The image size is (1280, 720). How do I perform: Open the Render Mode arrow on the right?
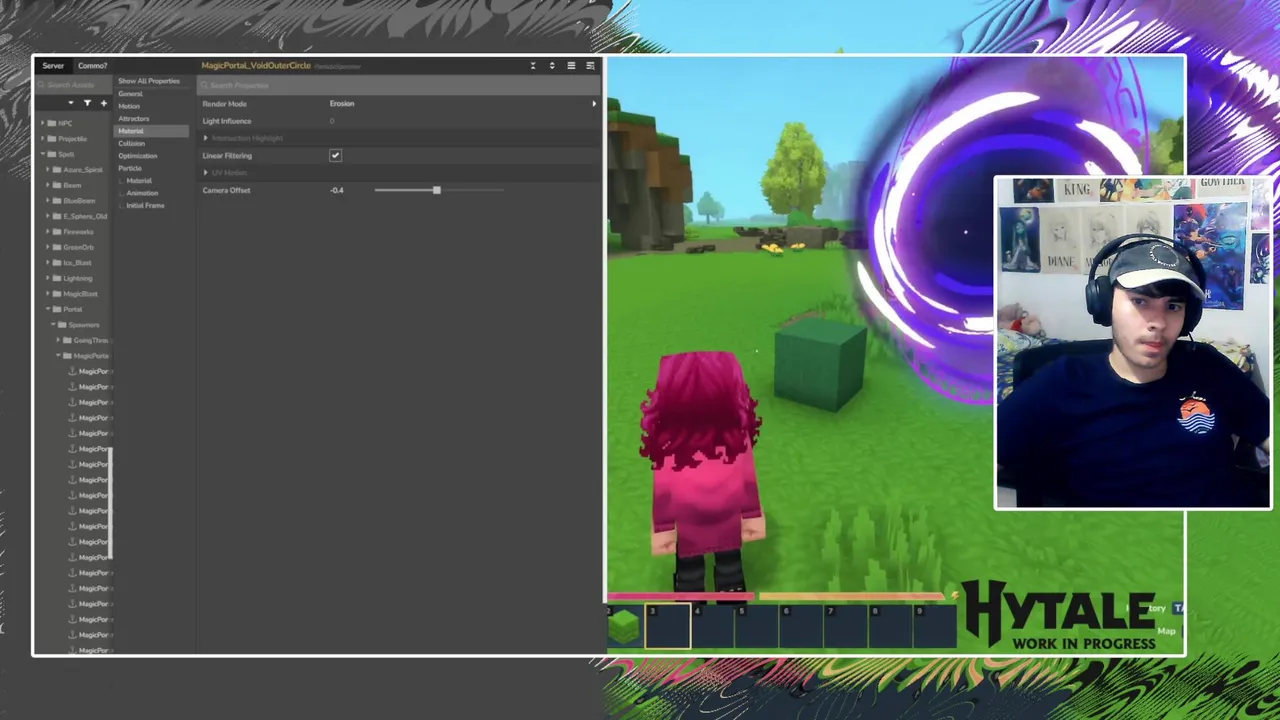[594, 104]
